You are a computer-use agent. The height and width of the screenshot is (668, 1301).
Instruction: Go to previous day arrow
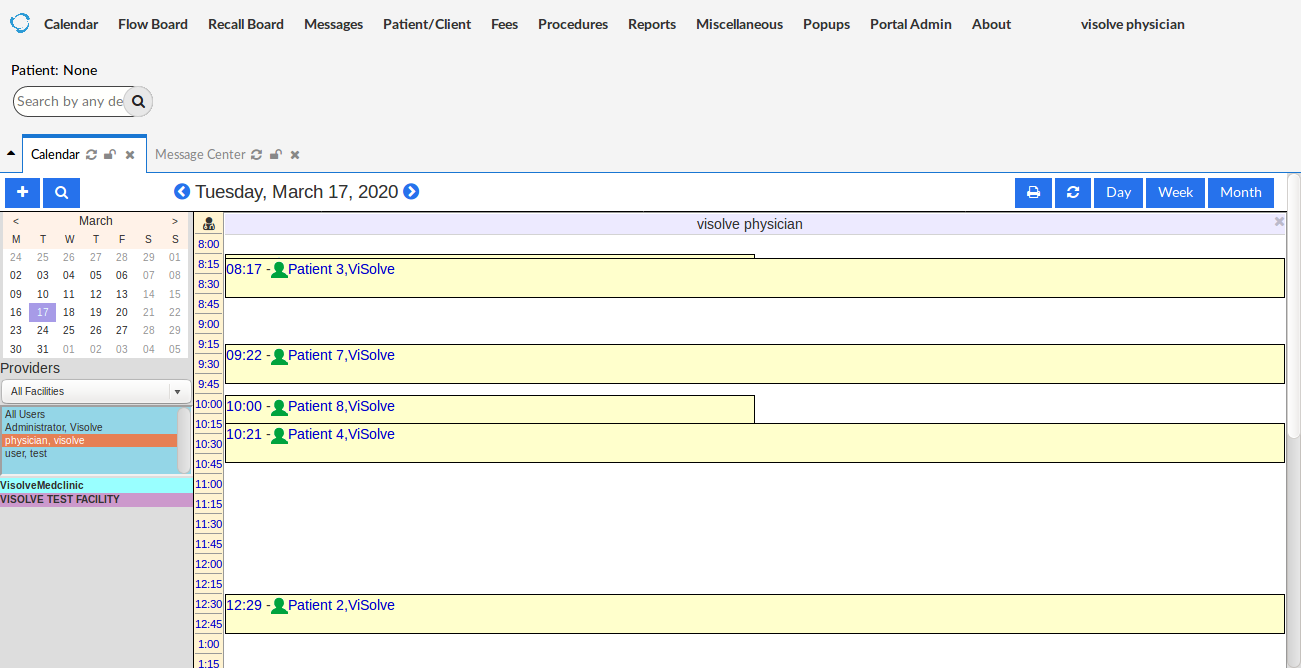[182, 191]
